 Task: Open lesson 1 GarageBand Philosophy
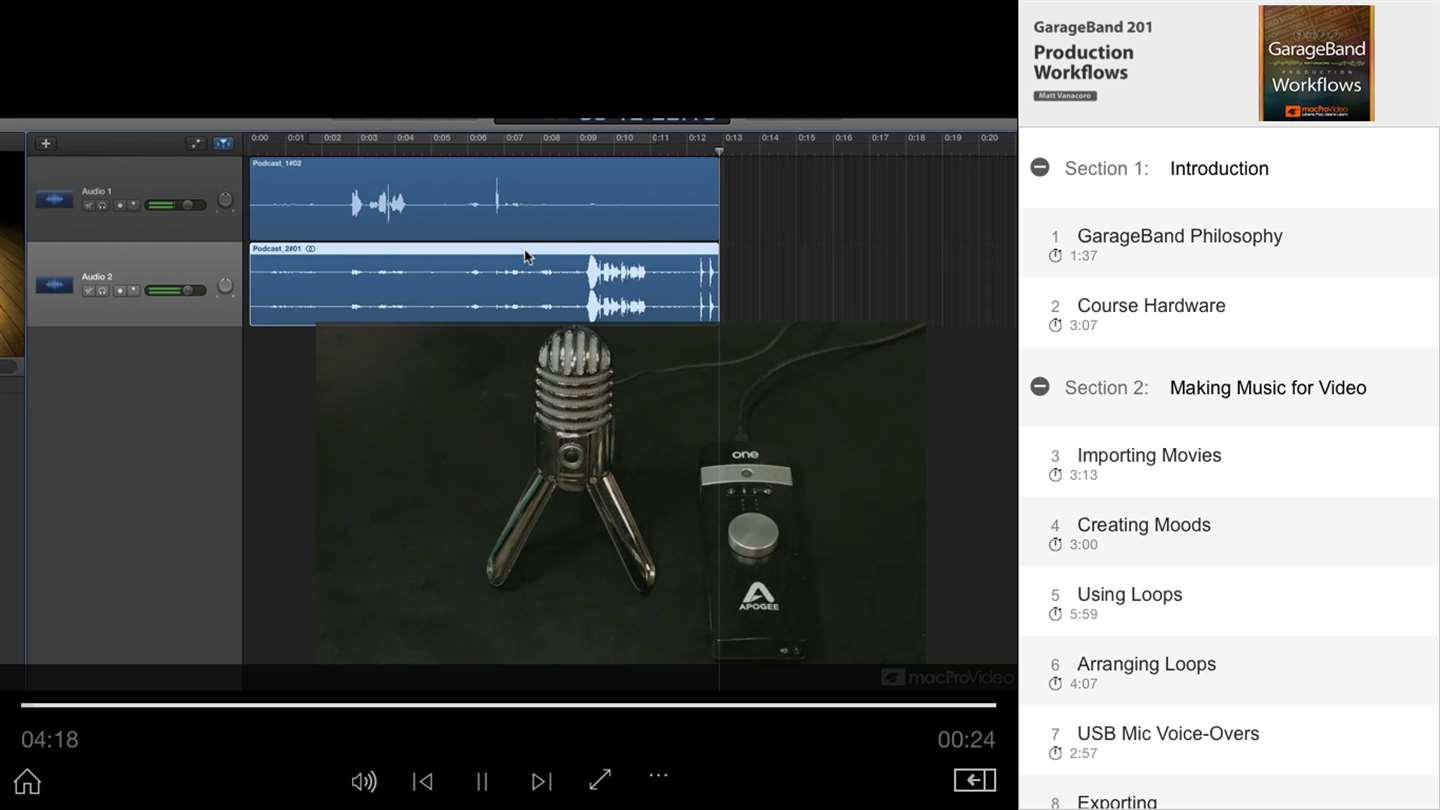pyautogui.click(x=1229, y=243)
